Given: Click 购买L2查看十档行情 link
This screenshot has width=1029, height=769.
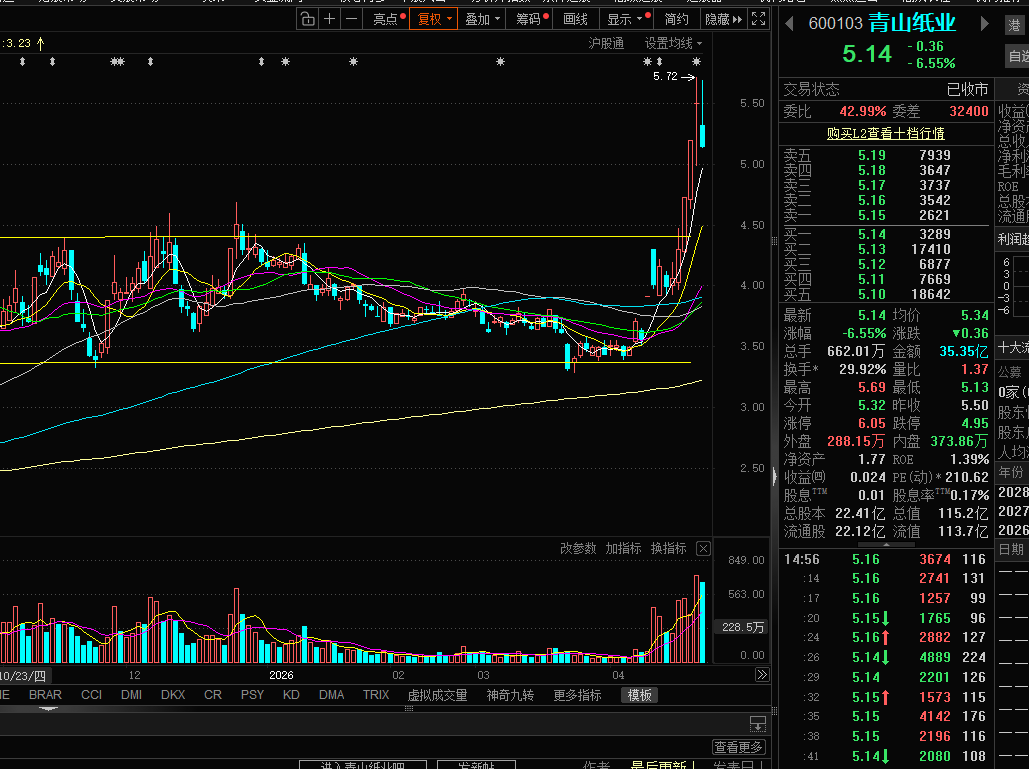Looking at the screenshot, I should point(885,133).
